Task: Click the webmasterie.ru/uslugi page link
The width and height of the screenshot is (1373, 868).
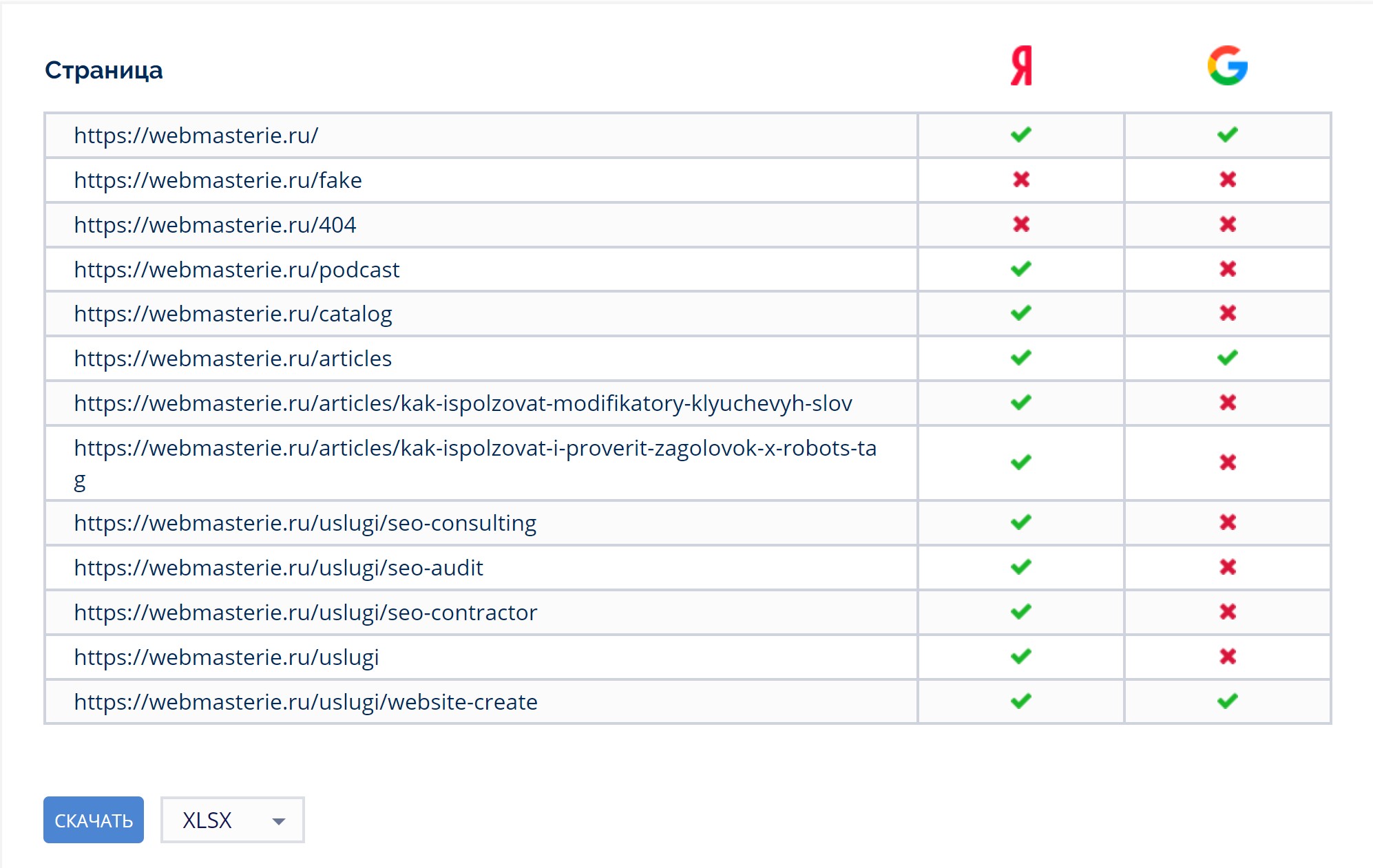Action: (226, 657)
